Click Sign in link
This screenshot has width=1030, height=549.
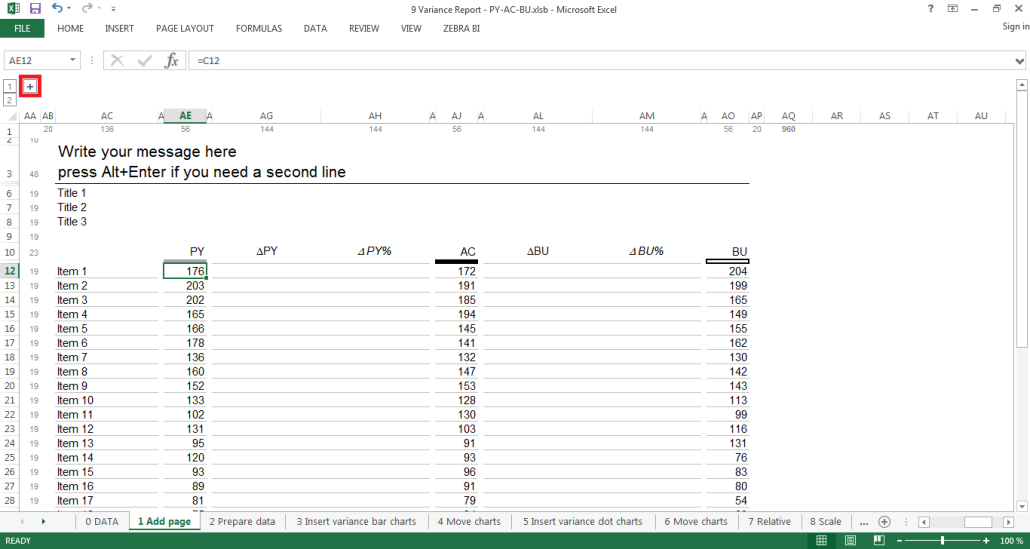pyautogui.click(x=1014, y=27)
